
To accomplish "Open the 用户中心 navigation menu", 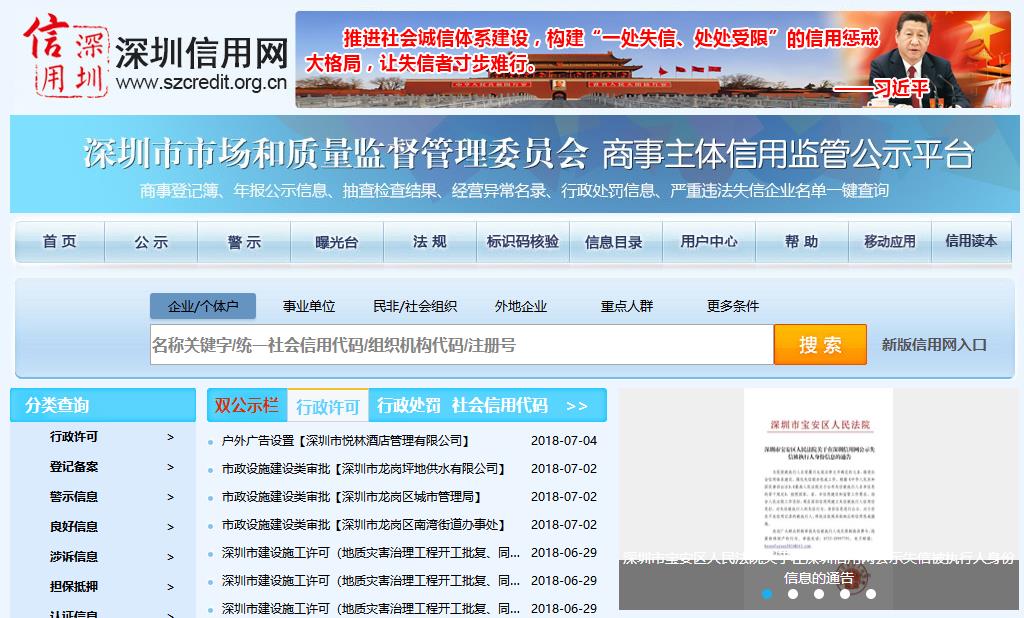I will [709, 242].
